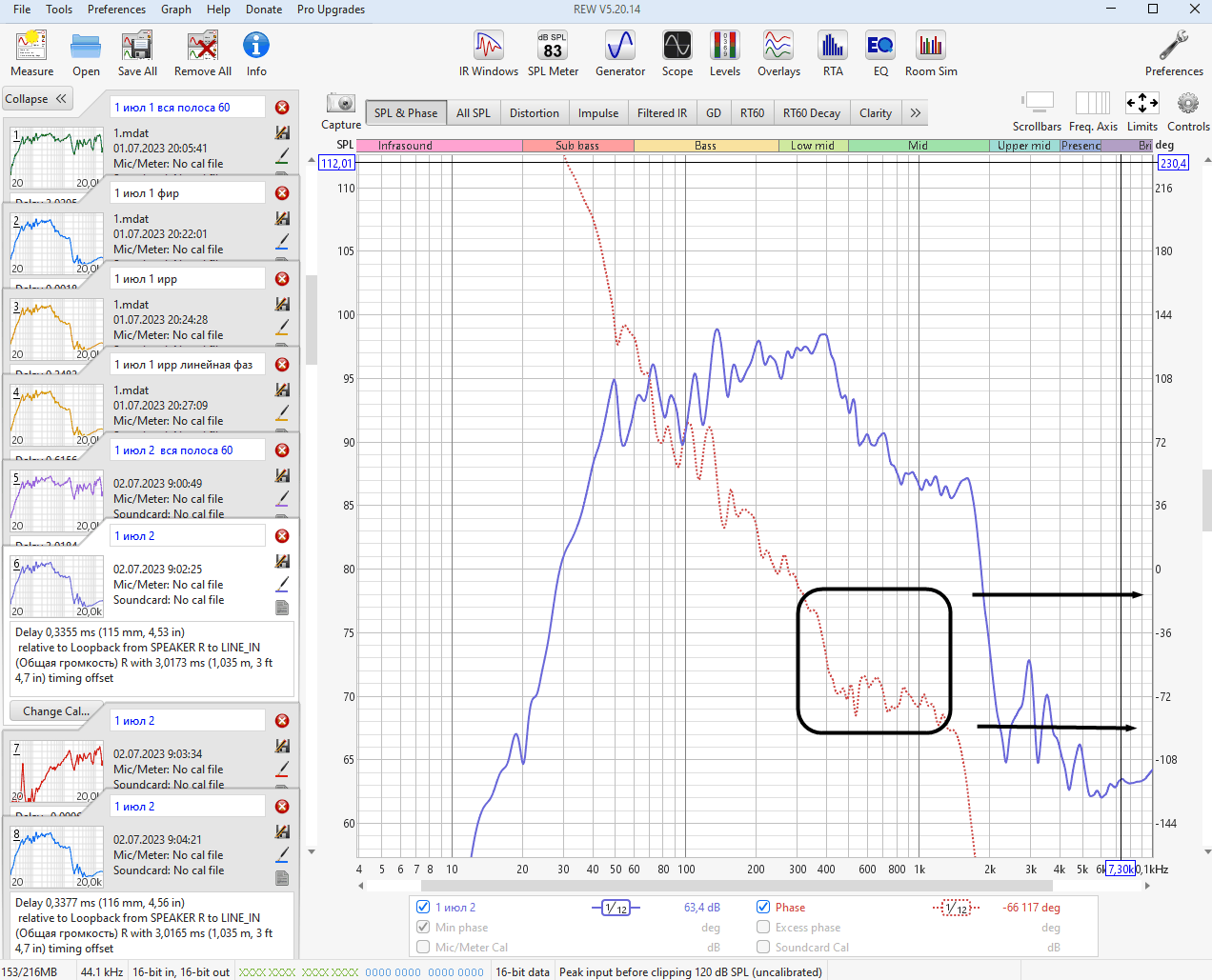Click the graph's top-left scroll up arrow
The height and width of the screenshot is (980, 1212).
pos(311,160)
